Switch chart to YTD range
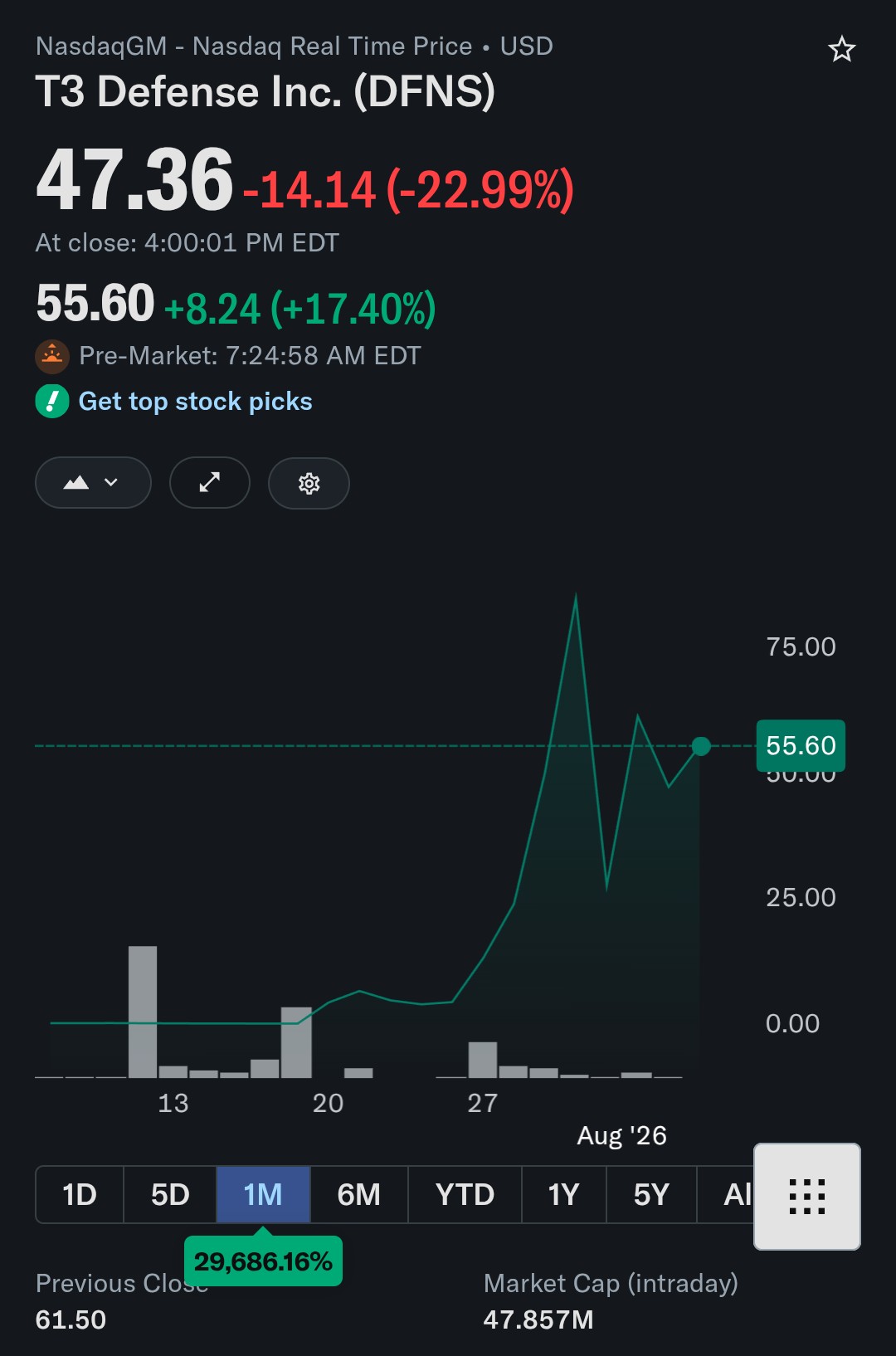 coord(465,1195)
